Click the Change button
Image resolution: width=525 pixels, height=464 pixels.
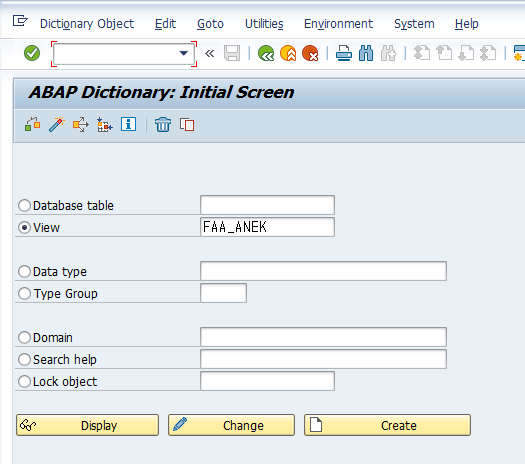pyautogui.click(x=231, y=425)
